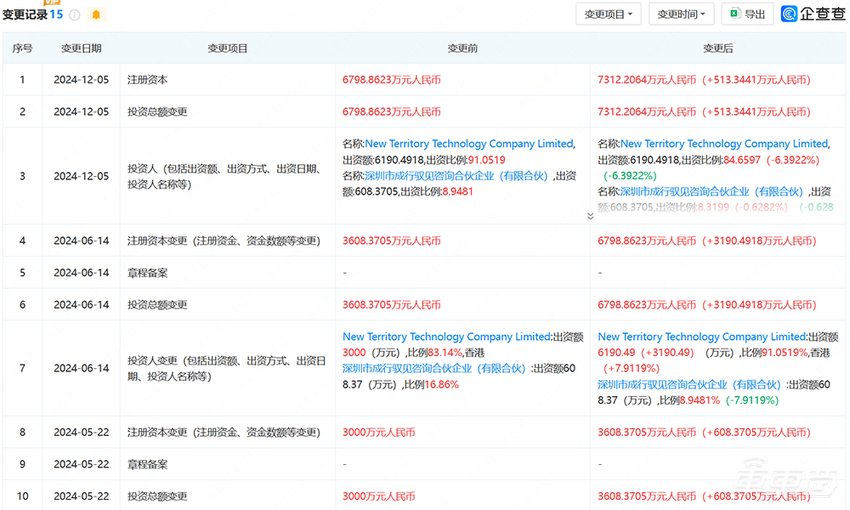
Task: Click the info icon beside 变更记录 15
Action: (x=75, y=15)
